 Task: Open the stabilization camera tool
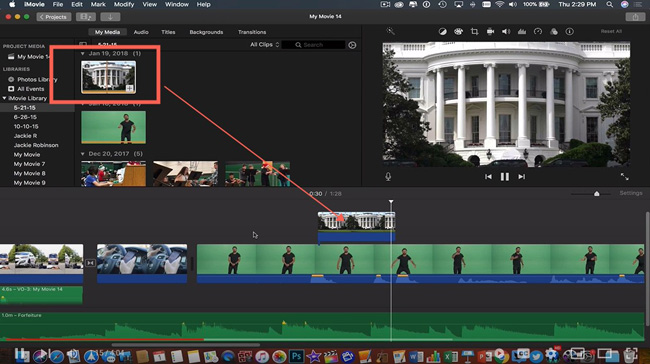point(490,32)
